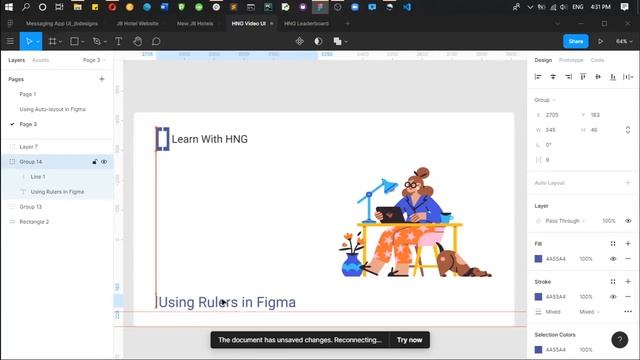This screenshot has width=640, height=360.
Task: Open the Help question mark button
Action: [x=620, y=340]
